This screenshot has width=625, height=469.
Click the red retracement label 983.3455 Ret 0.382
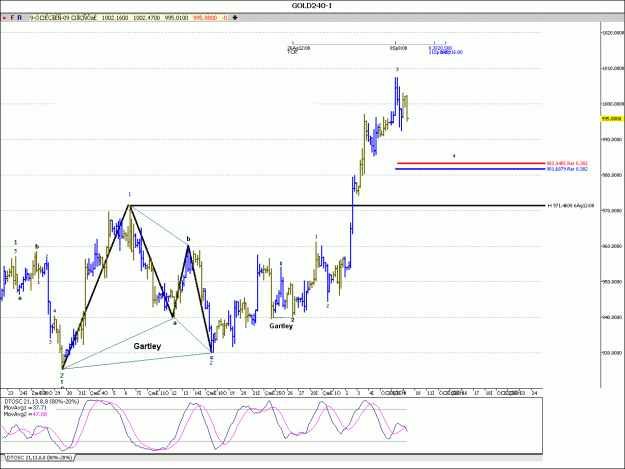(x=567, y=163)
